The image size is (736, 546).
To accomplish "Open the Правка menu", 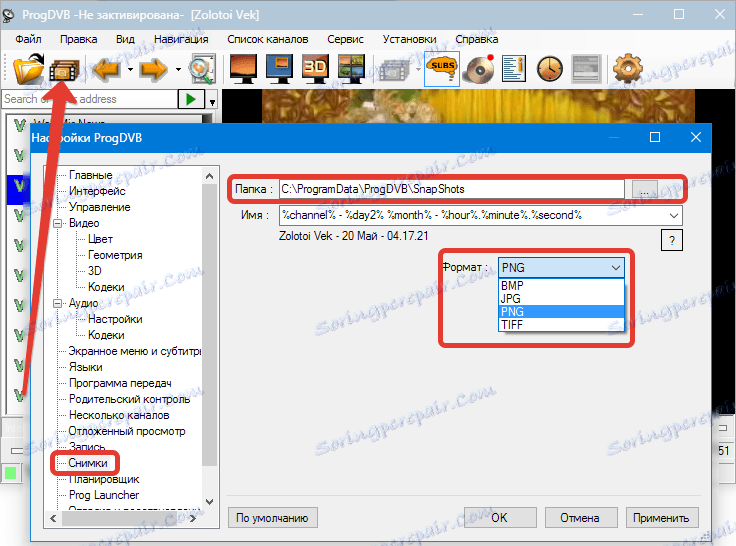I will (x=78, y=39).
